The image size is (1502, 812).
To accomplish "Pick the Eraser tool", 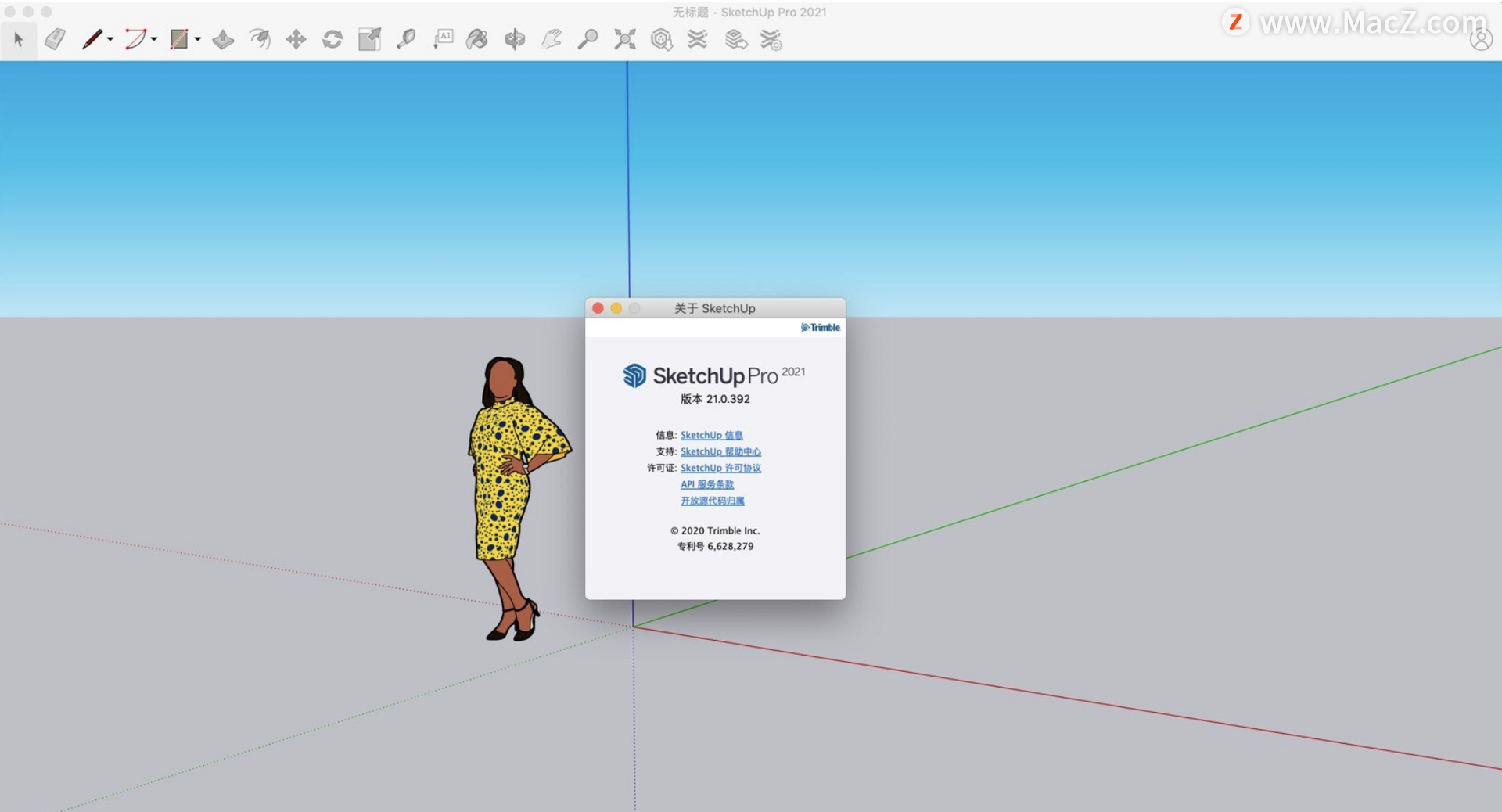I will pos(55,39).
